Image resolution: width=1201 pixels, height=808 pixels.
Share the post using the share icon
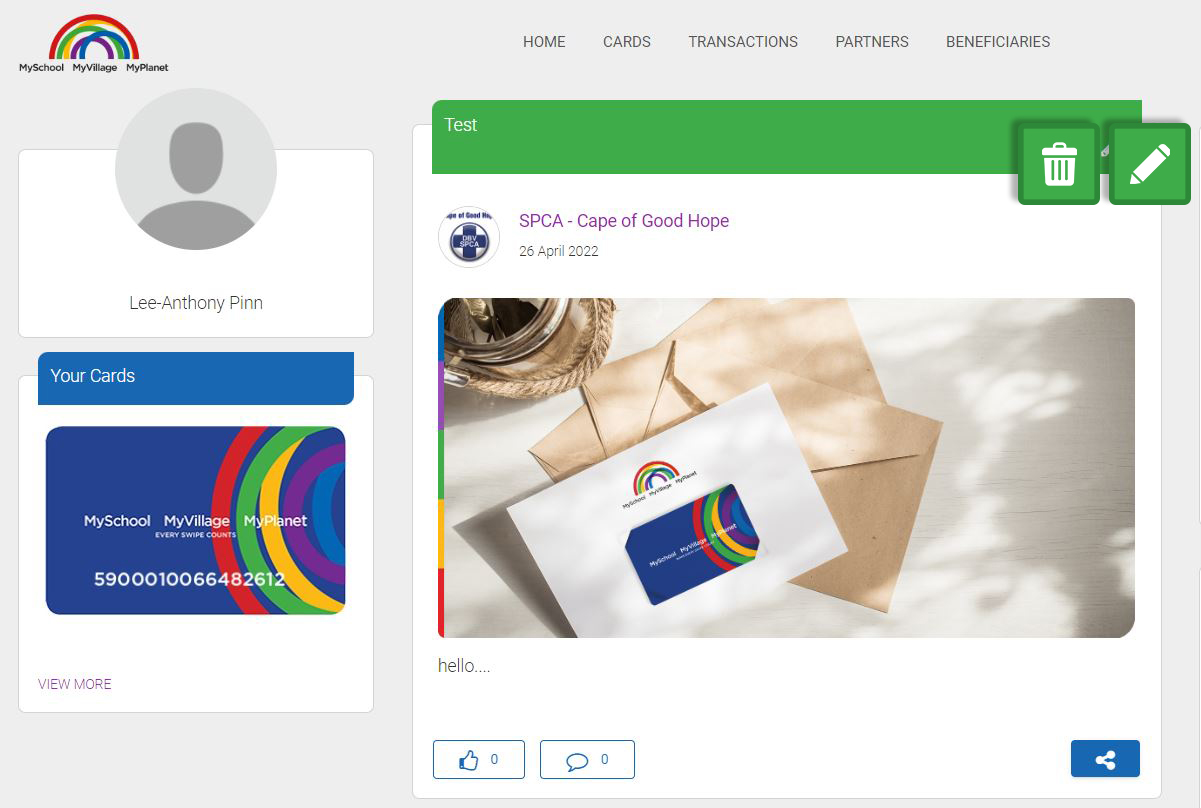(x=1105, y=759)
